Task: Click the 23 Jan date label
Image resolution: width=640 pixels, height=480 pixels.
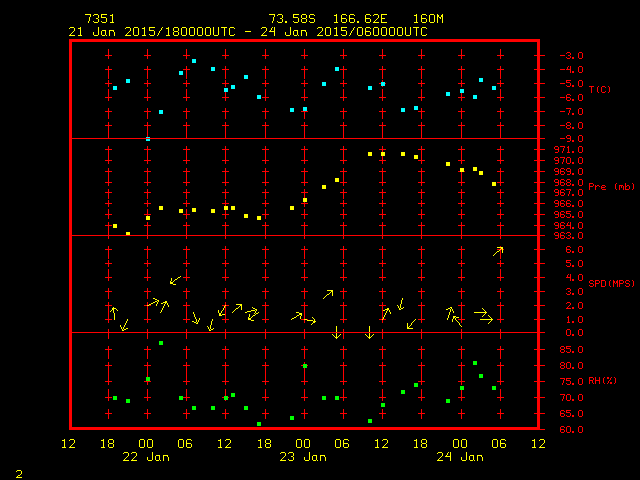Action: (303, 457)
